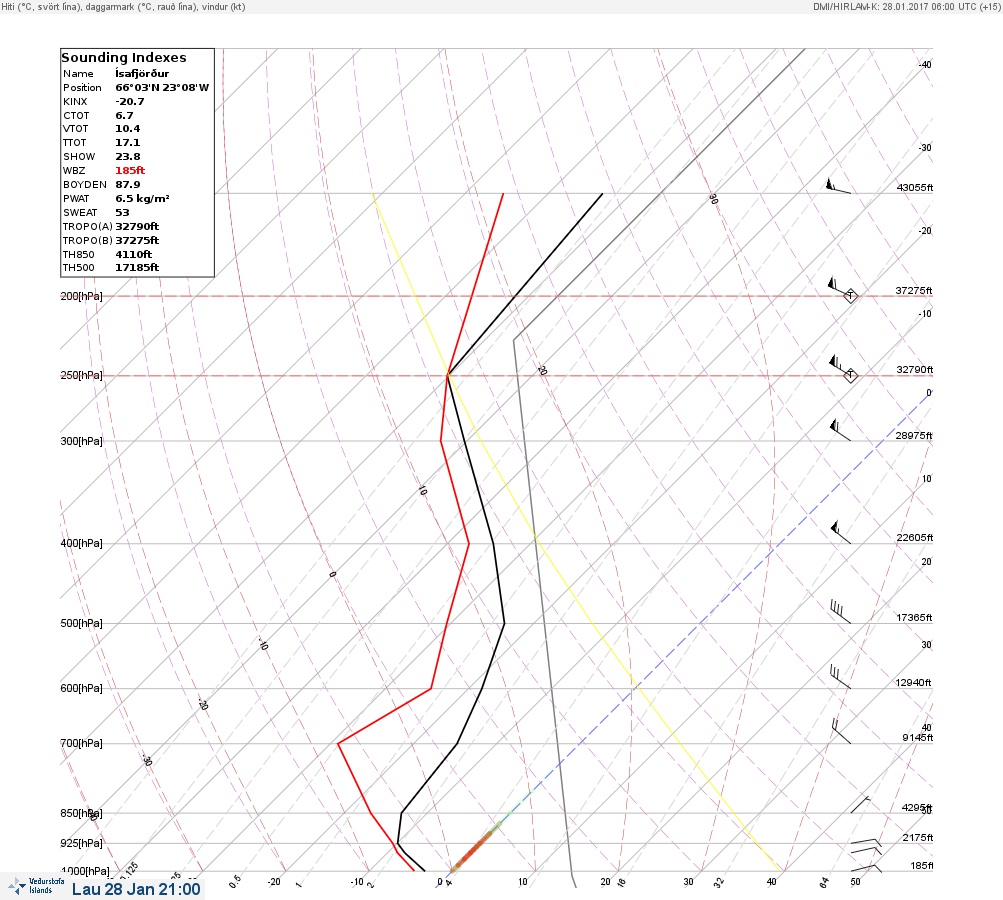
Task: Click the wind barb at 185ft
Action: click(866, 868)
